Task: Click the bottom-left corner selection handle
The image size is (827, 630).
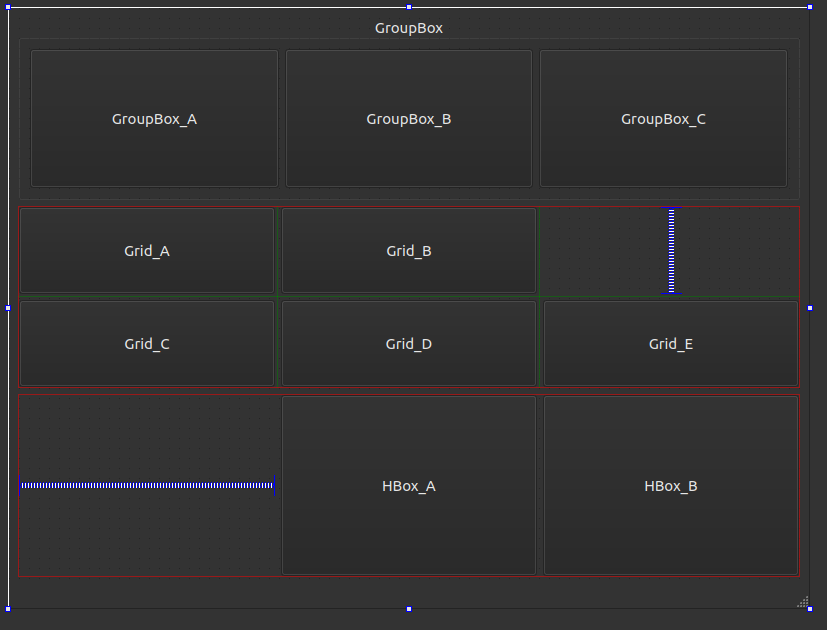Action: click(x=8, y=609)
